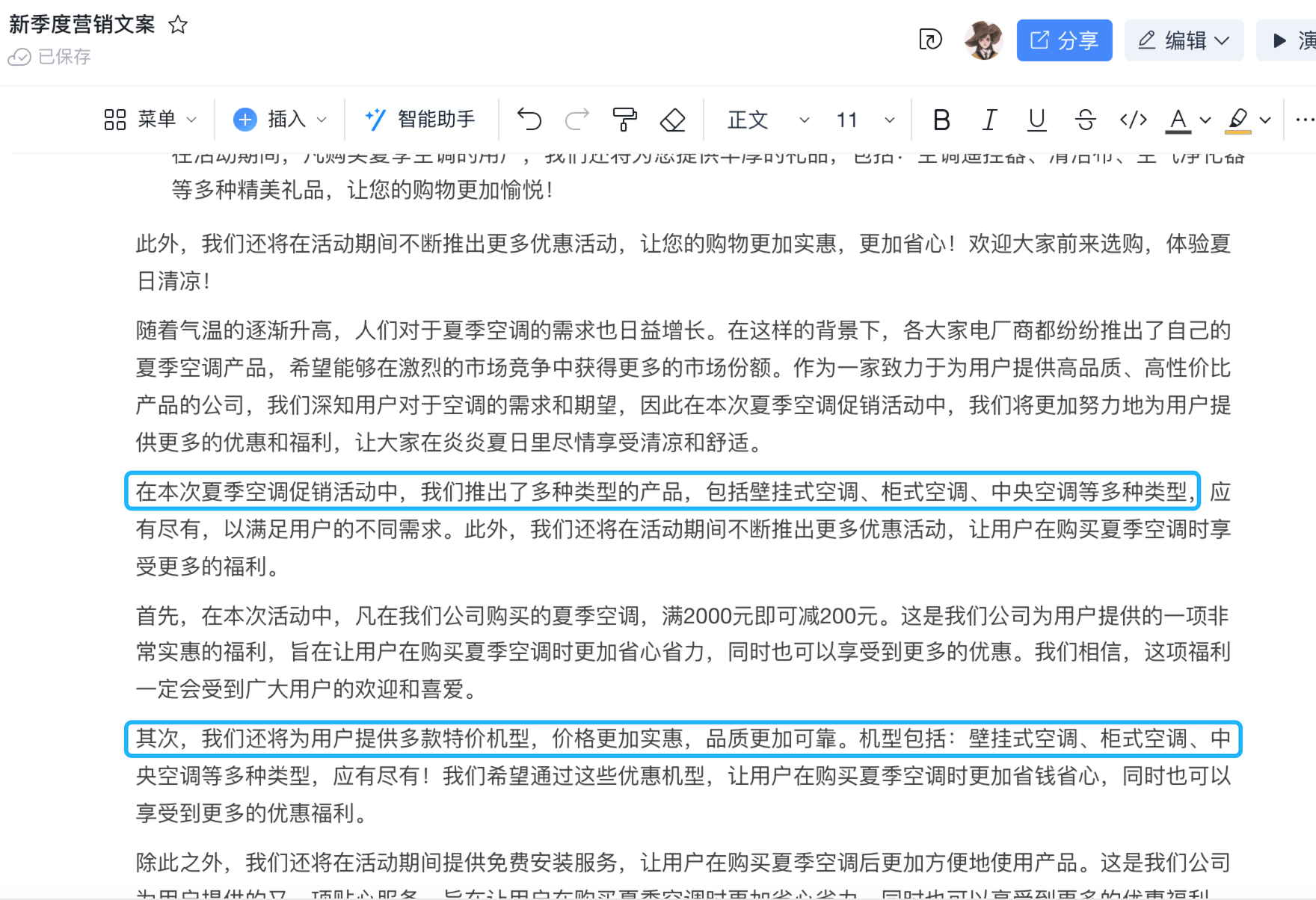Expand the font color picker arrow
The width and height of the screenshot is (1316, 900).
[x=1205, y=120]
